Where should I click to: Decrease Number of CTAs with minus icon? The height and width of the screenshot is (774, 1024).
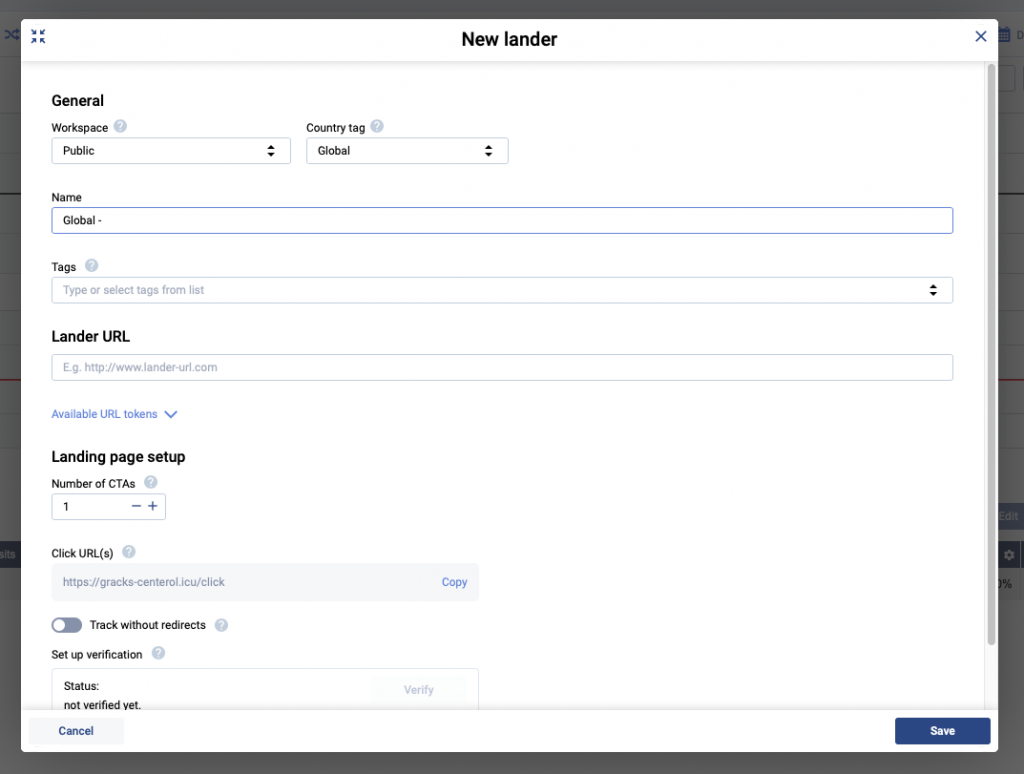tap(136, 506)
